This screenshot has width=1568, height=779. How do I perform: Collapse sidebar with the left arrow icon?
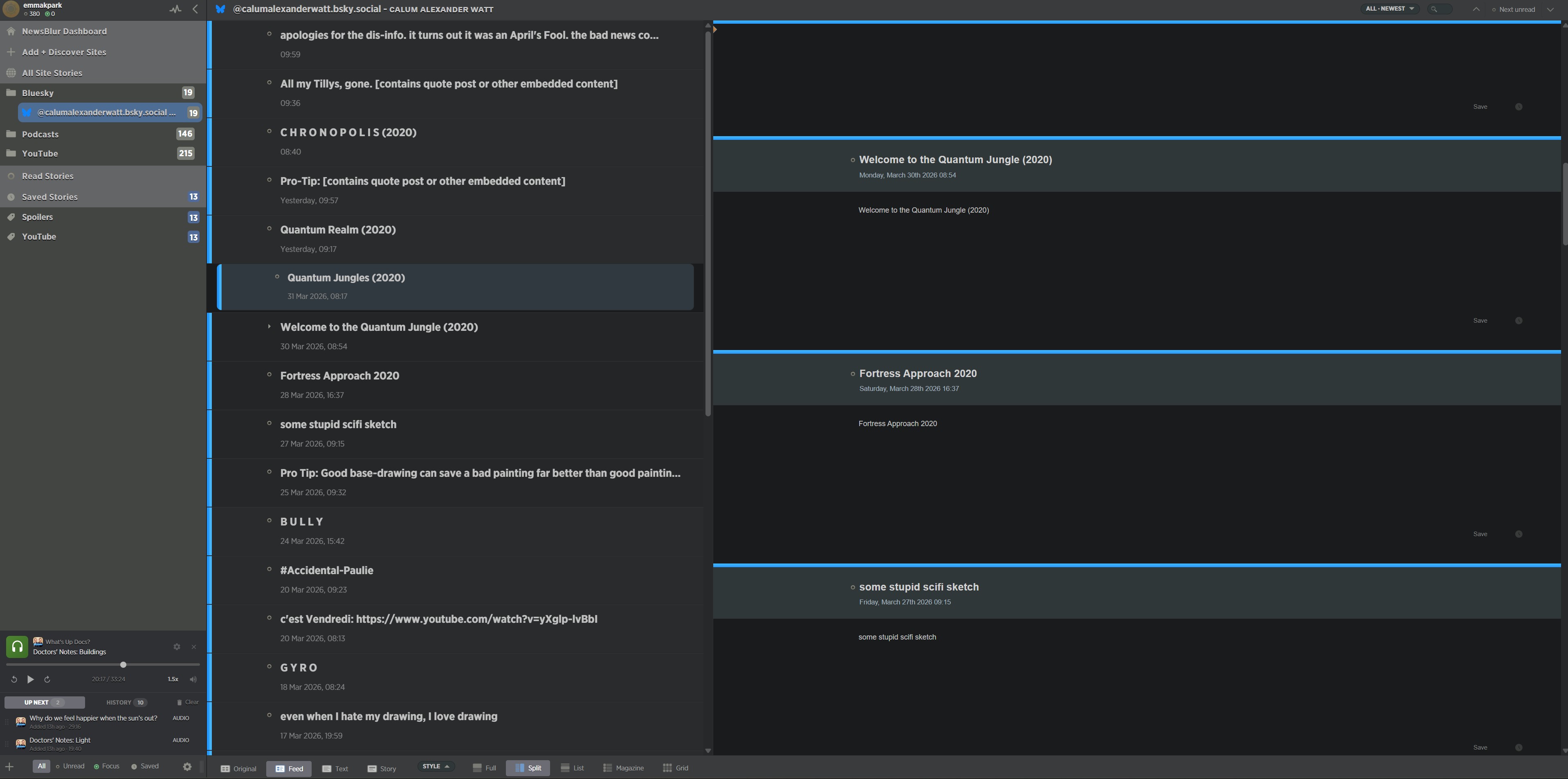pos(195,9)
